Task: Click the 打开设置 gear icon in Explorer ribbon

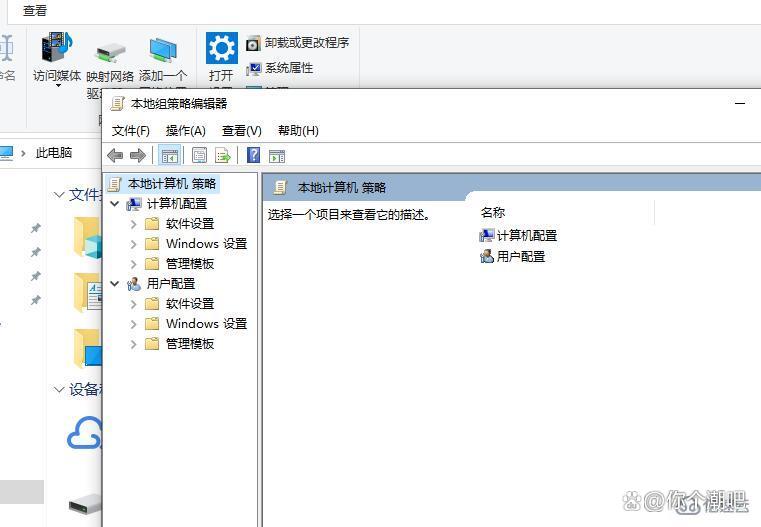Action: [x=222, y=48]
